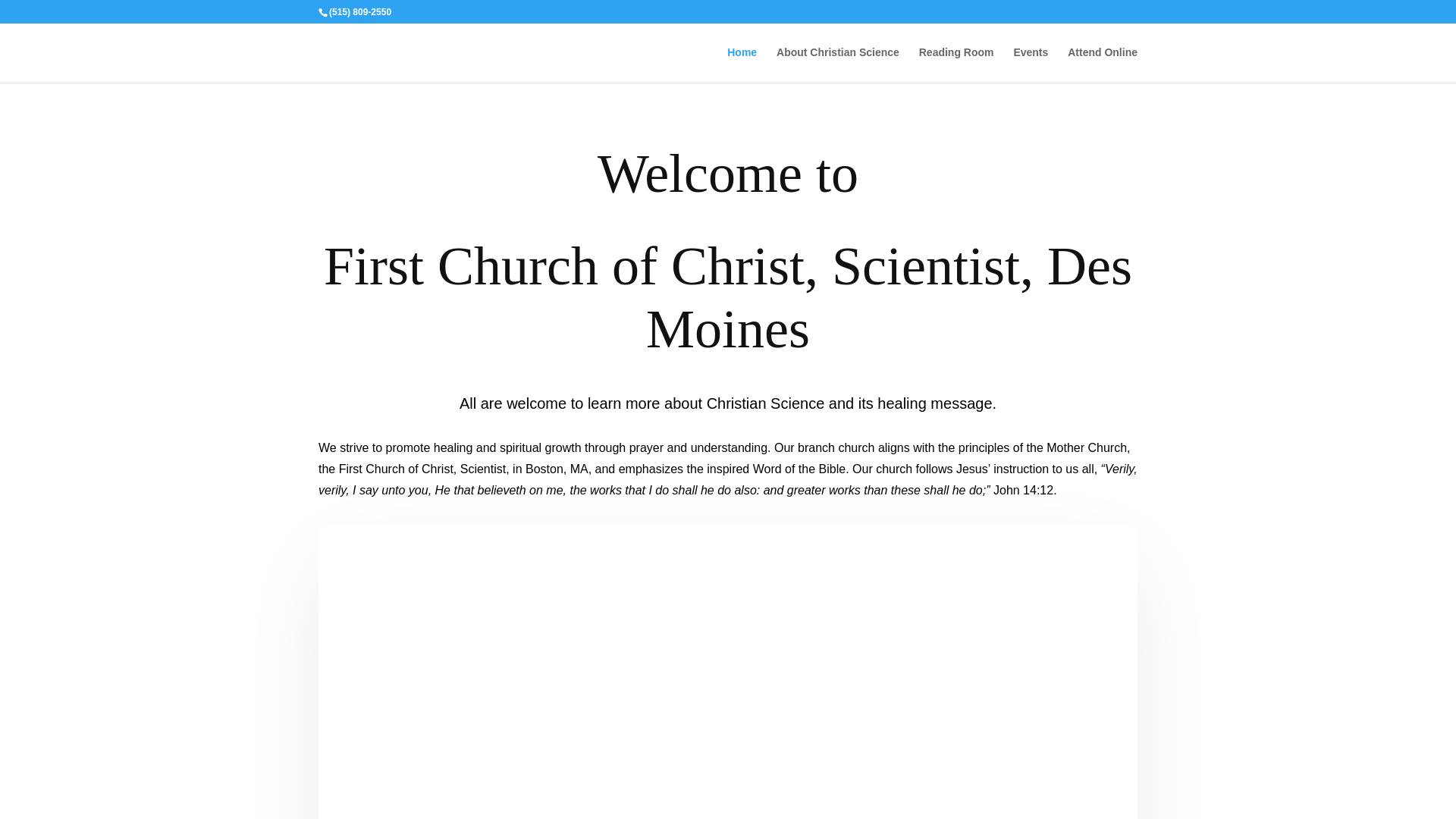Image resolution: width=1456 pixels, height=819 pixels.
Task: Click the phone icon in top bar
Action: click(323, 13)
